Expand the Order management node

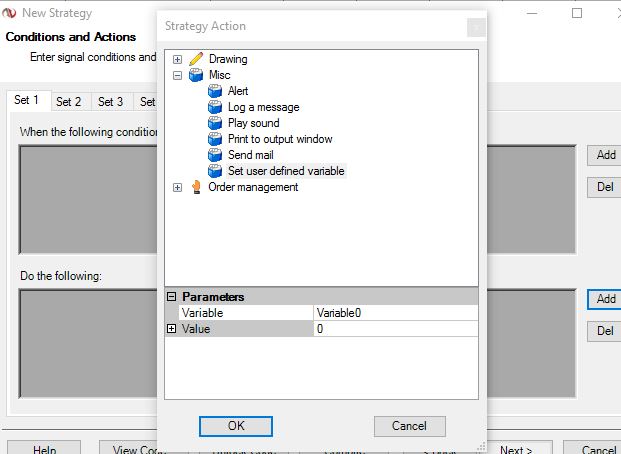click(178, 188)
